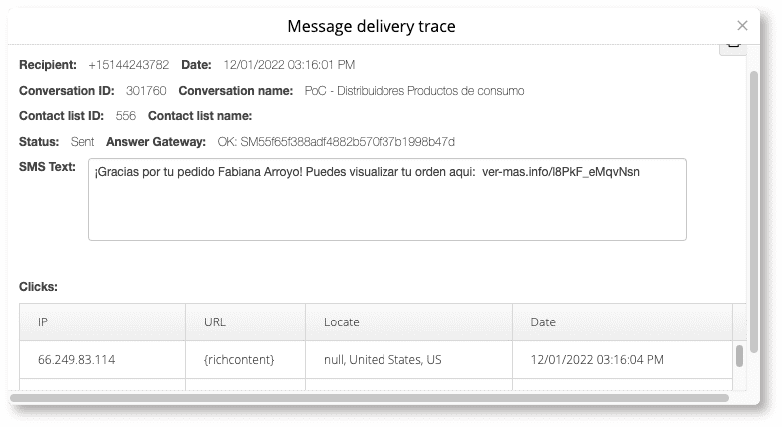Click the URL column header
The image size is (782, 427).
point(245,322)
